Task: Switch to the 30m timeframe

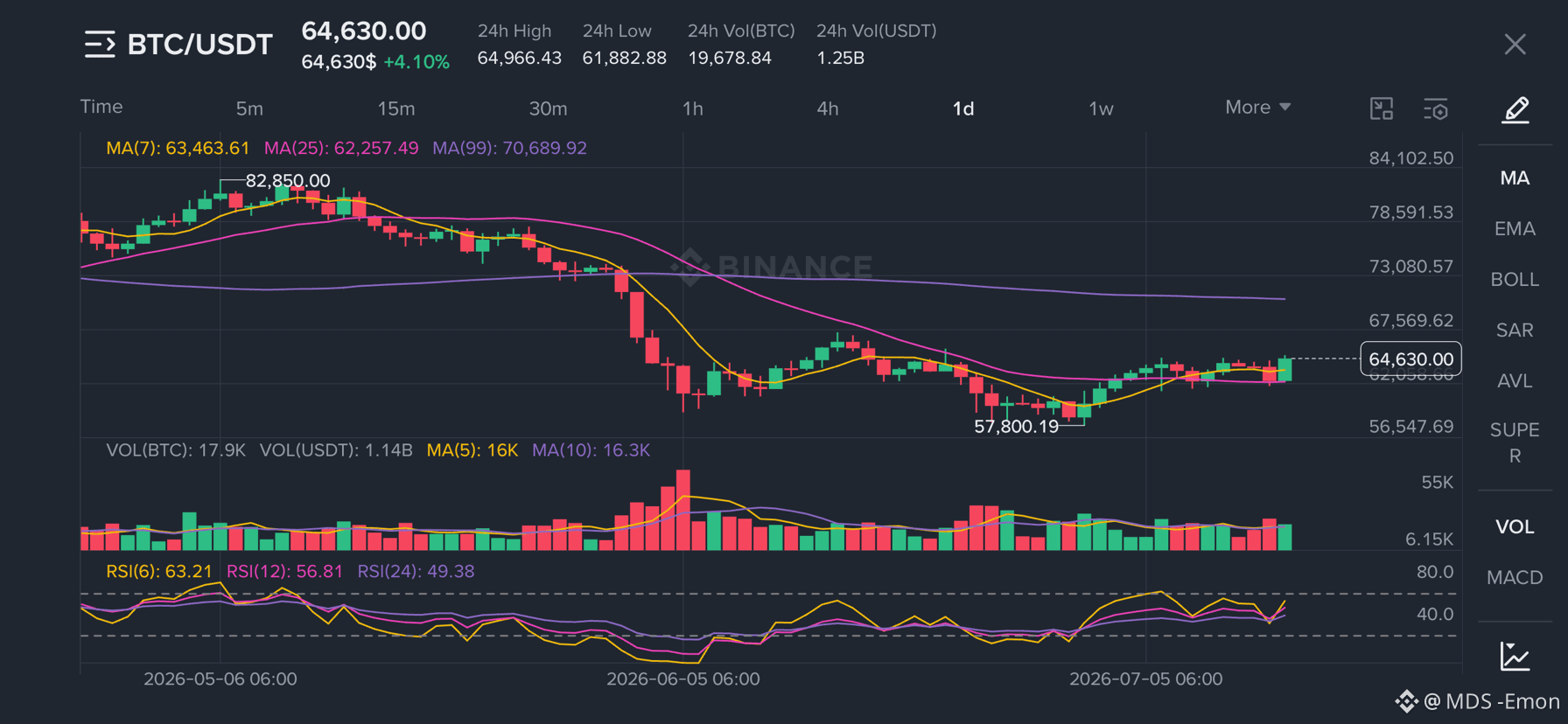Action: click(x=549, y=108)
